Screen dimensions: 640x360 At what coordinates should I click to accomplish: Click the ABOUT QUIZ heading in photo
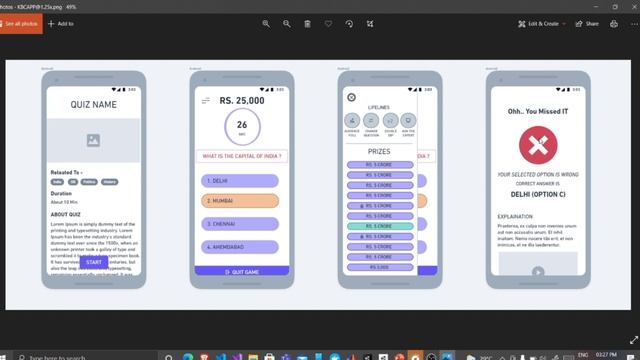pos(65,214)
